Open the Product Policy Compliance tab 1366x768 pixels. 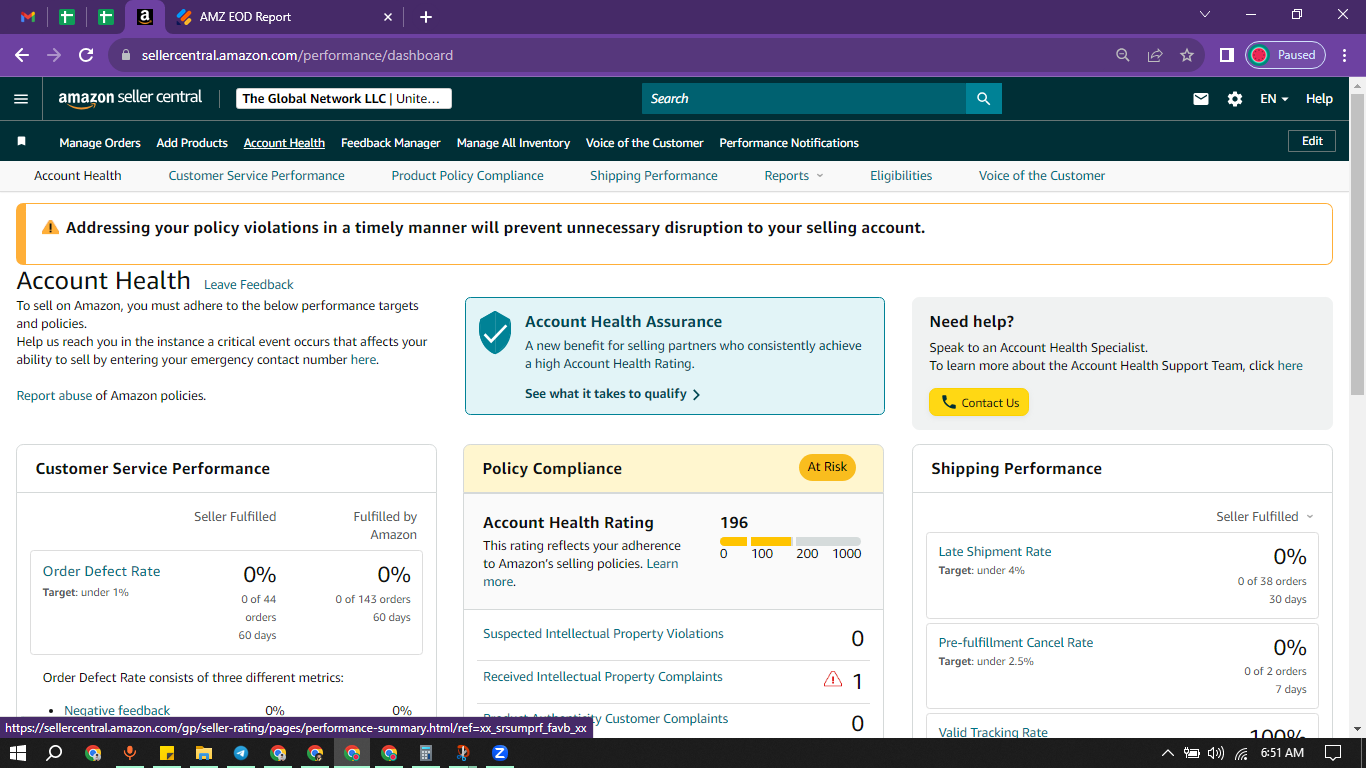467,175
